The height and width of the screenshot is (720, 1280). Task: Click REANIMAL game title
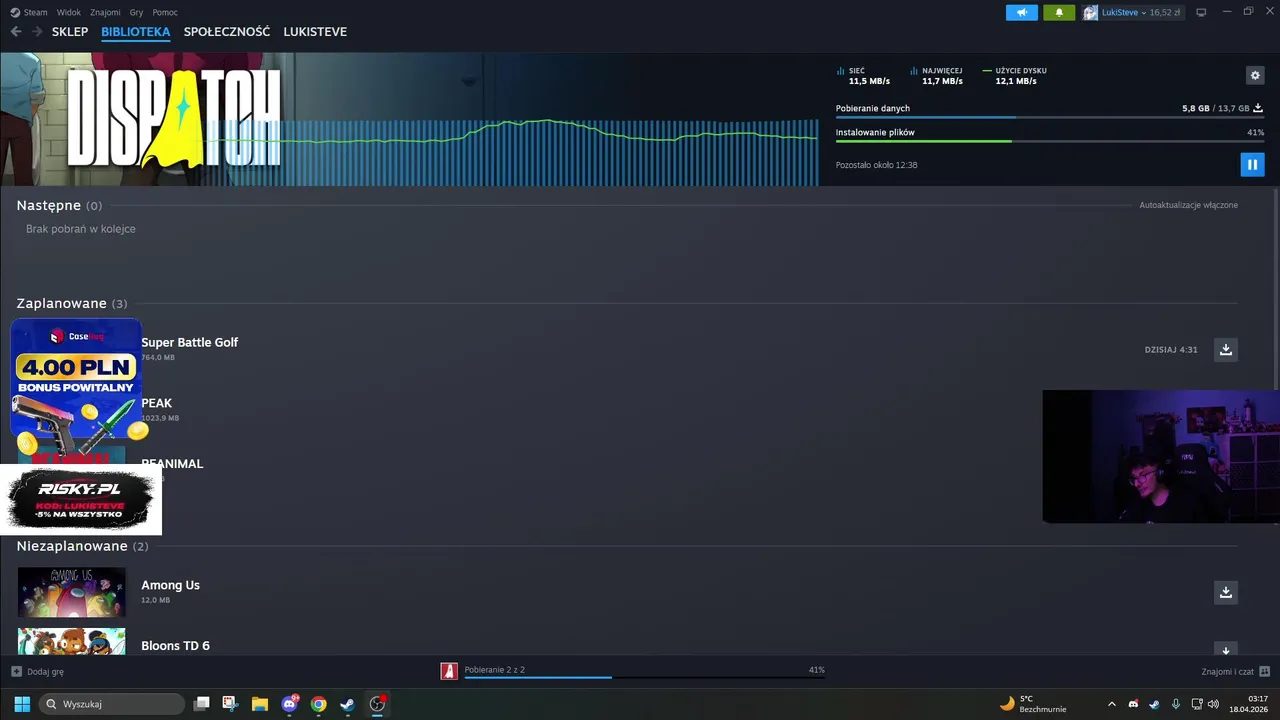(172, 464)
